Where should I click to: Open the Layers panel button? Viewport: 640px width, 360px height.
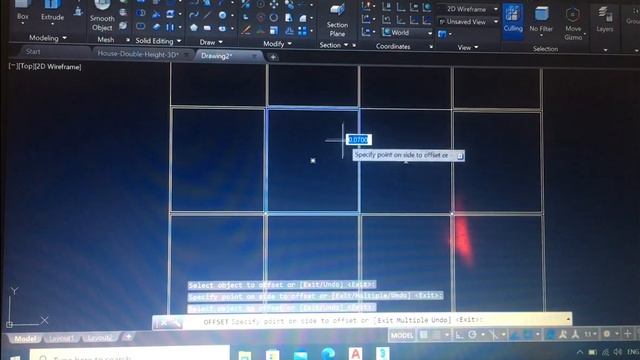pos(604,20)
